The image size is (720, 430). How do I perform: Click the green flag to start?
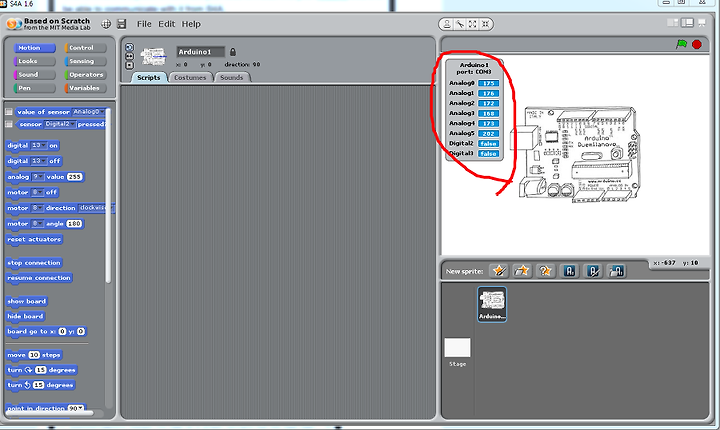click(681, 44)
